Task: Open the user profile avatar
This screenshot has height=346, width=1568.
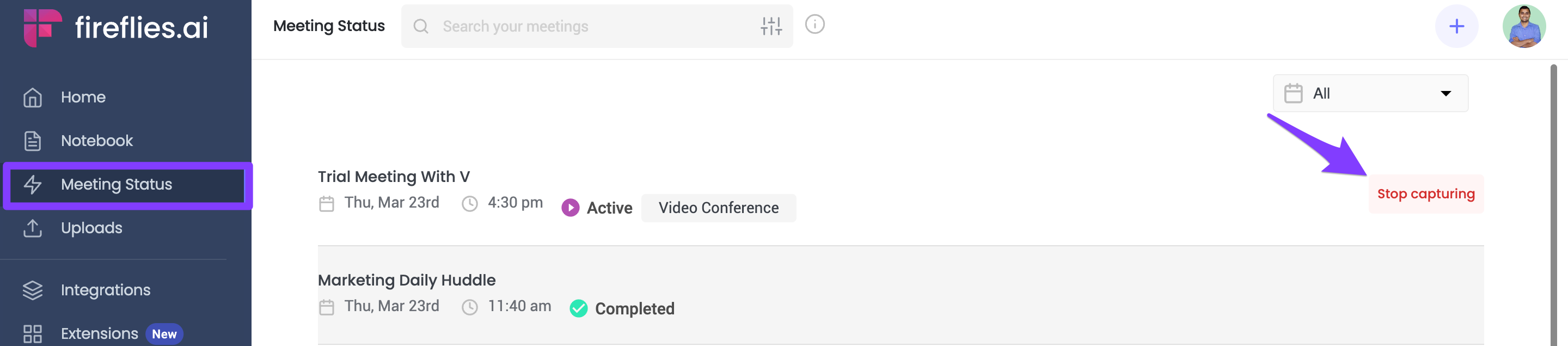Action: click(x=1523, y=26)
